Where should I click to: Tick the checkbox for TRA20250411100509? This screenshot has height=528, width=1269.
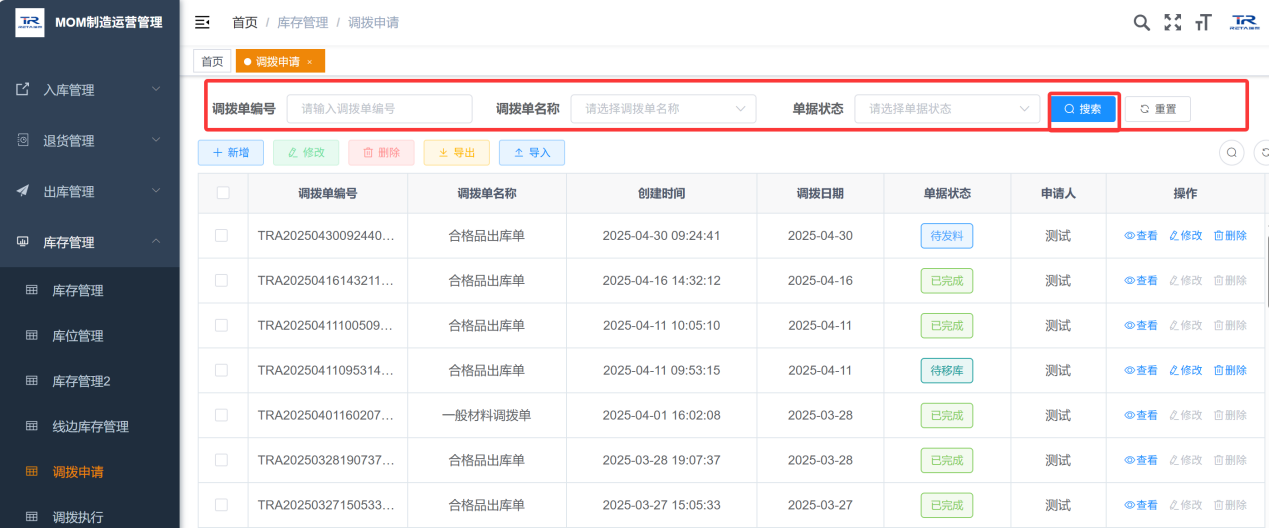click(x=221, y=326)
